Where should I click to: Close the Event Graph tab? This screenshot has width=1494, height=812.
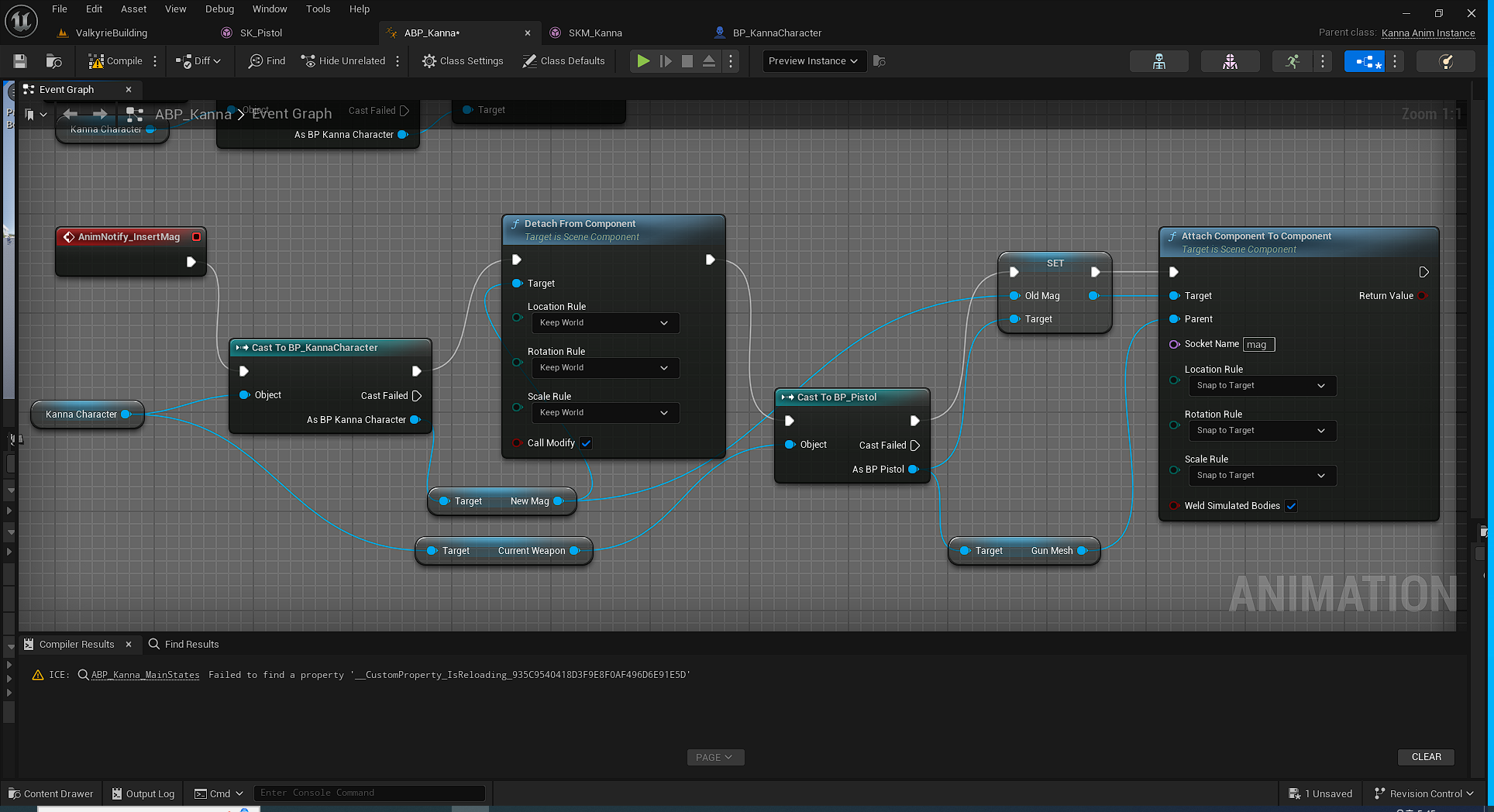click(x=129, y=90)
